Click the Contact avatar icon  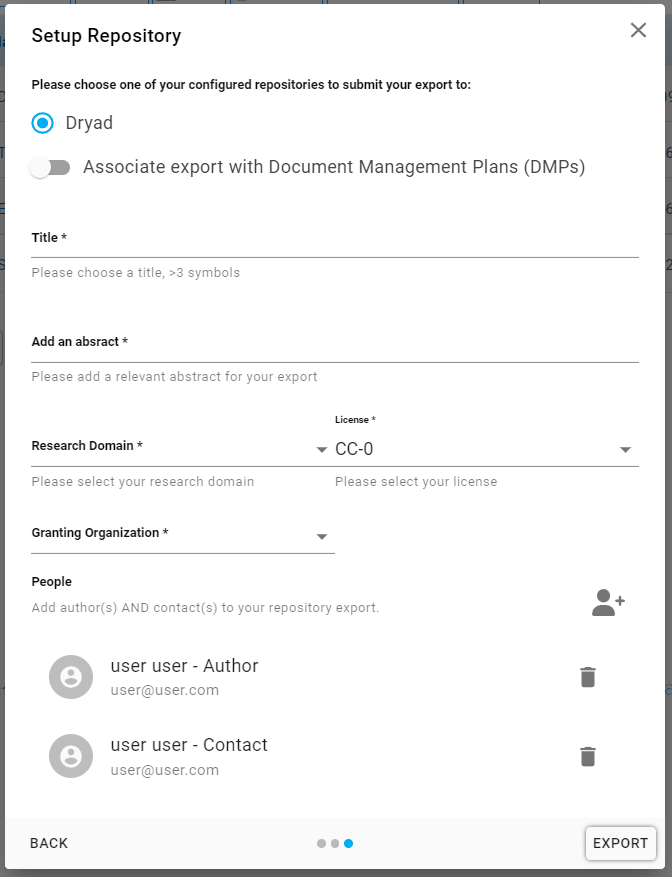click(x=71, y=756)
